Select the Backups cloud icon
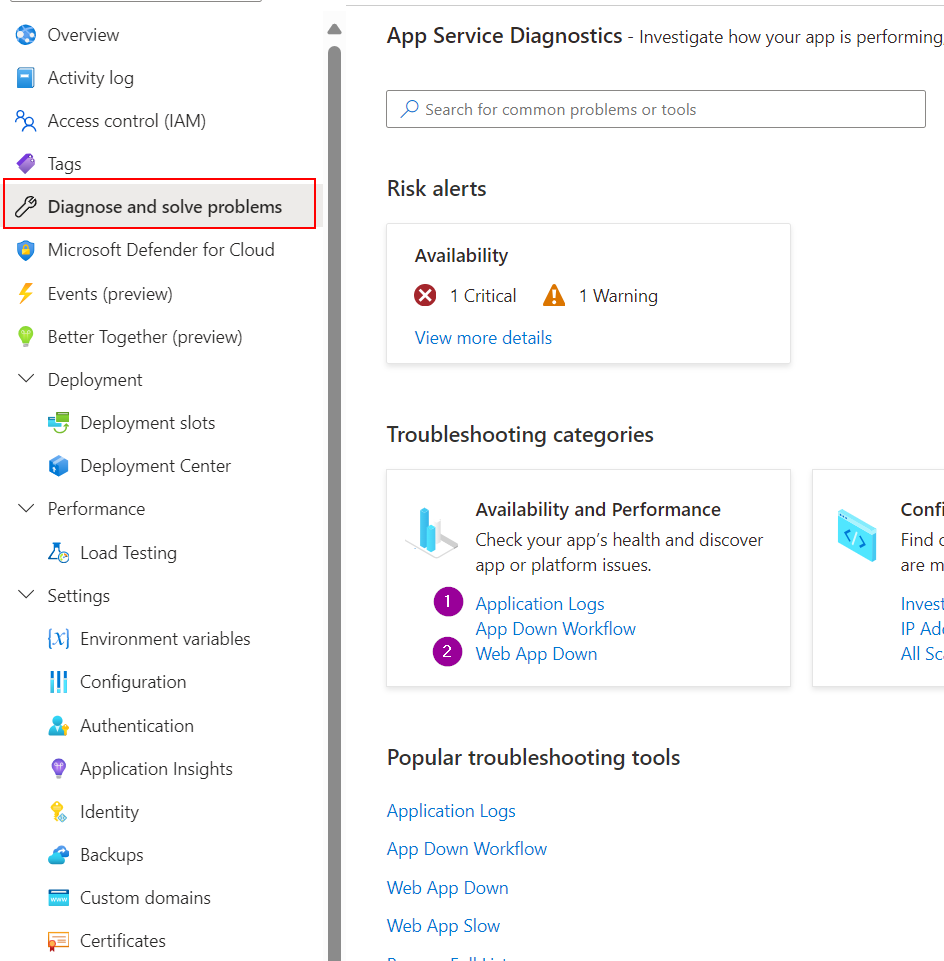This screenshot has width=944, height=961. 58,855
